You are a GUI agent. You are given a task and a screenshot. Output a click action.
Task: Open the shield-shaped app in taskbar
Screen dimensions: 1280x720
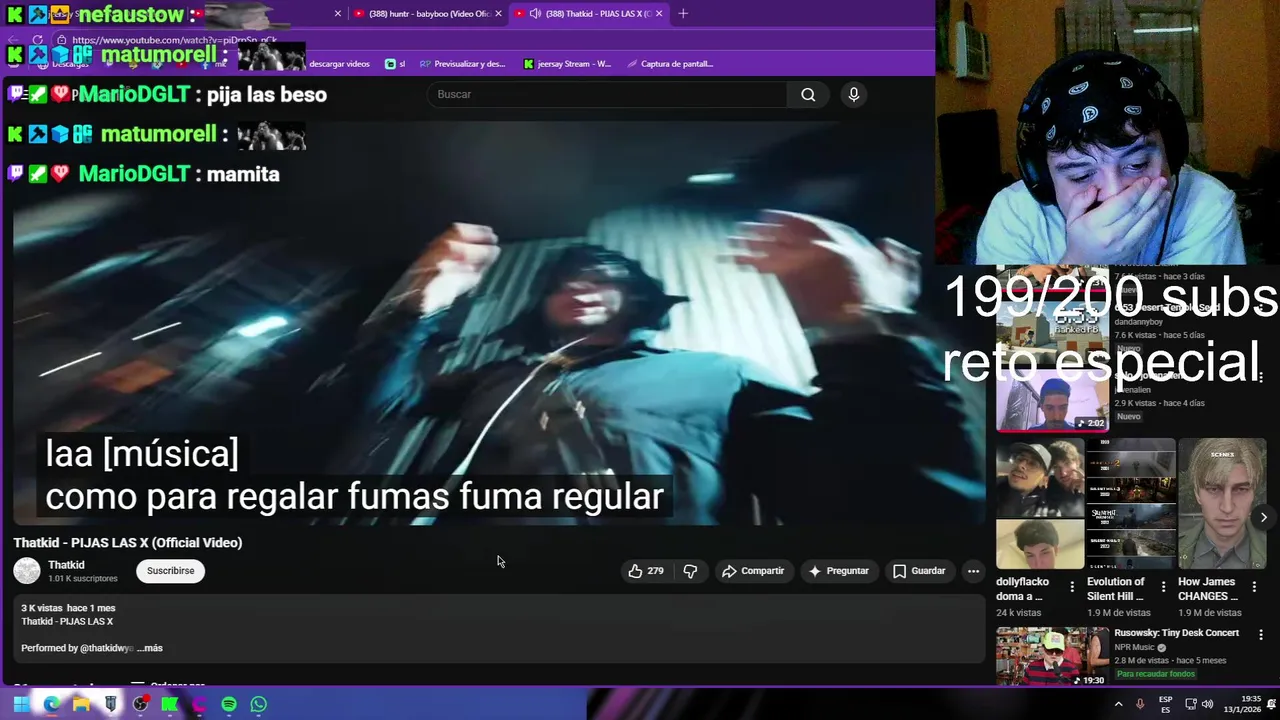tap(110, 704)
